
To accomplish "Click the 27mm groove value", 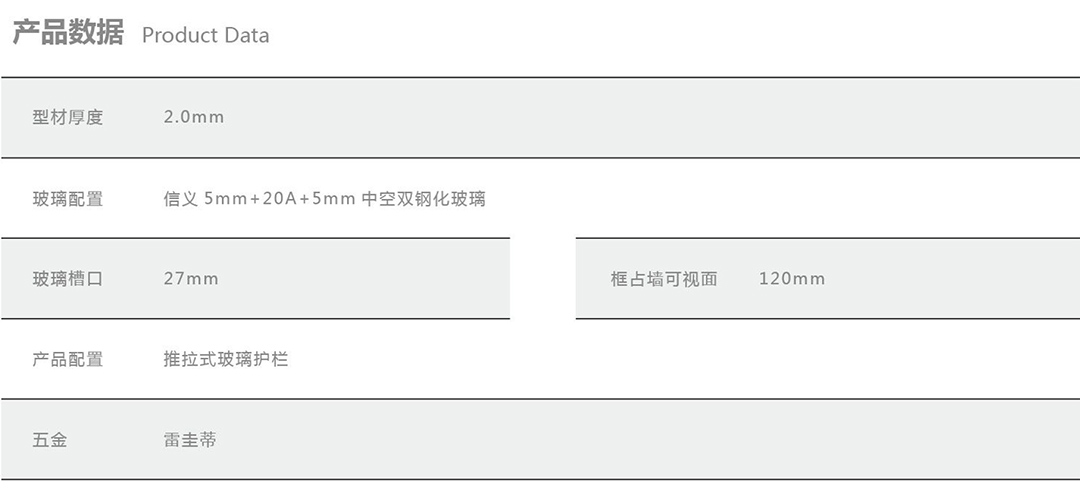I will click(191, 279).
